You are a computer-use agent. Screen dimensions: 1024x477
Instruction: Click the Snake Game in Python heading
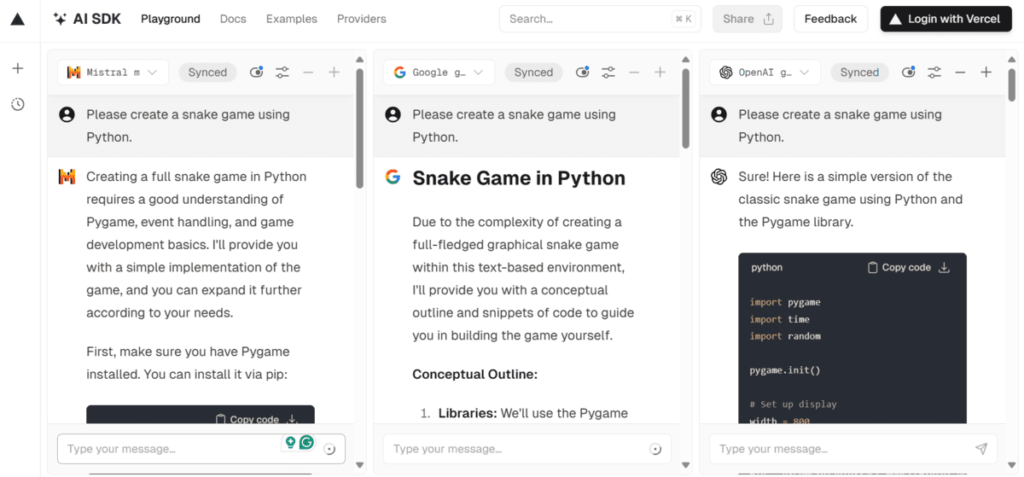(x=519, y=178)
